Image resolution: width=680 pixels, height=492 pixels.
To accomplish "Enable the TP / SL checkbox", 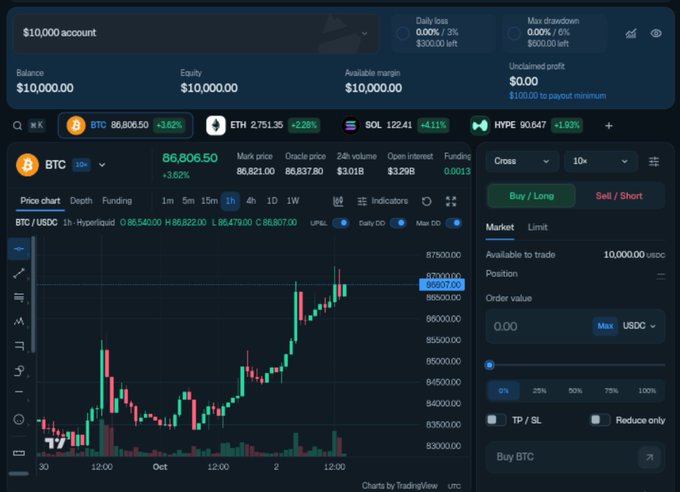I will pyautogui.click(x=496, y=420).
